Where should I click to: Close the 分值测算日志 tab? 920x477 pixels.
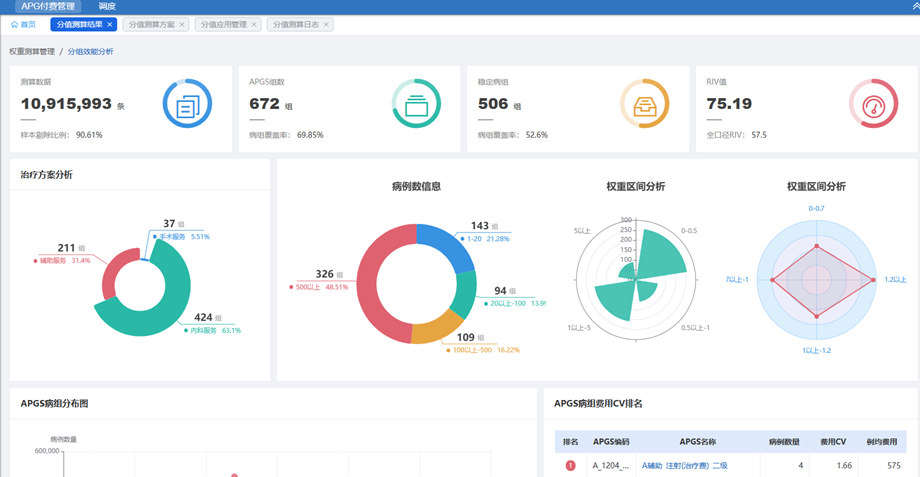coord(327,24)
